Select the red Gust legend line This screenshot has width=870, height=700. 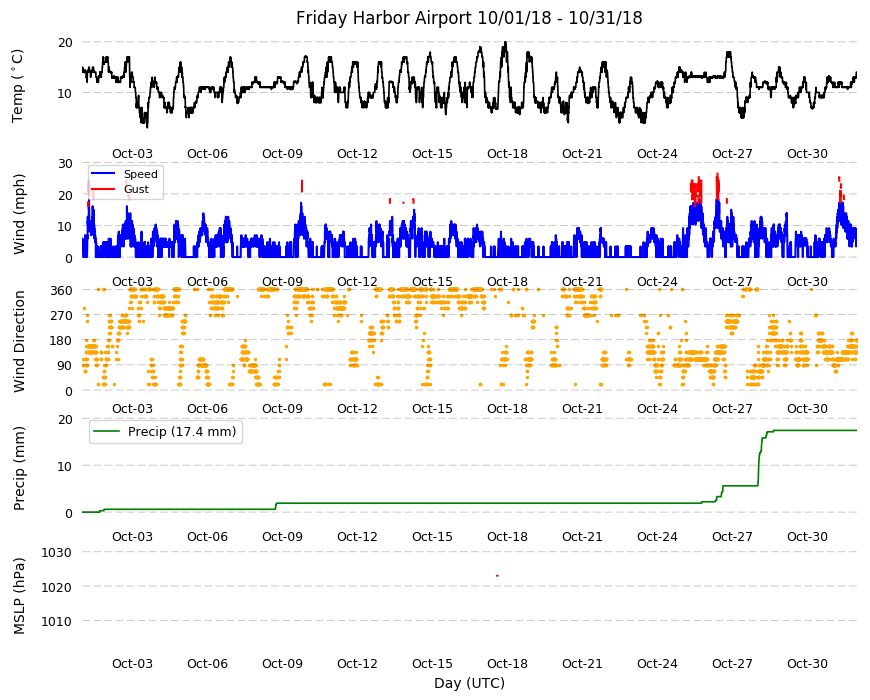tap(103, 190)
